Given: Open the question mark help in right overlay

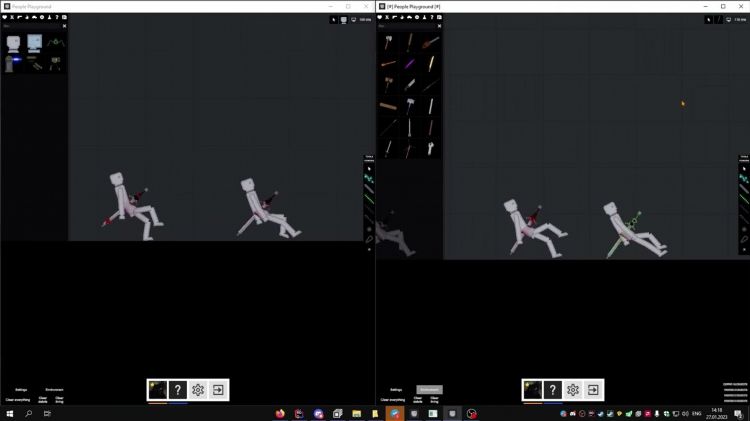Looking at the screenshot, I should click(x=553, y=390).
